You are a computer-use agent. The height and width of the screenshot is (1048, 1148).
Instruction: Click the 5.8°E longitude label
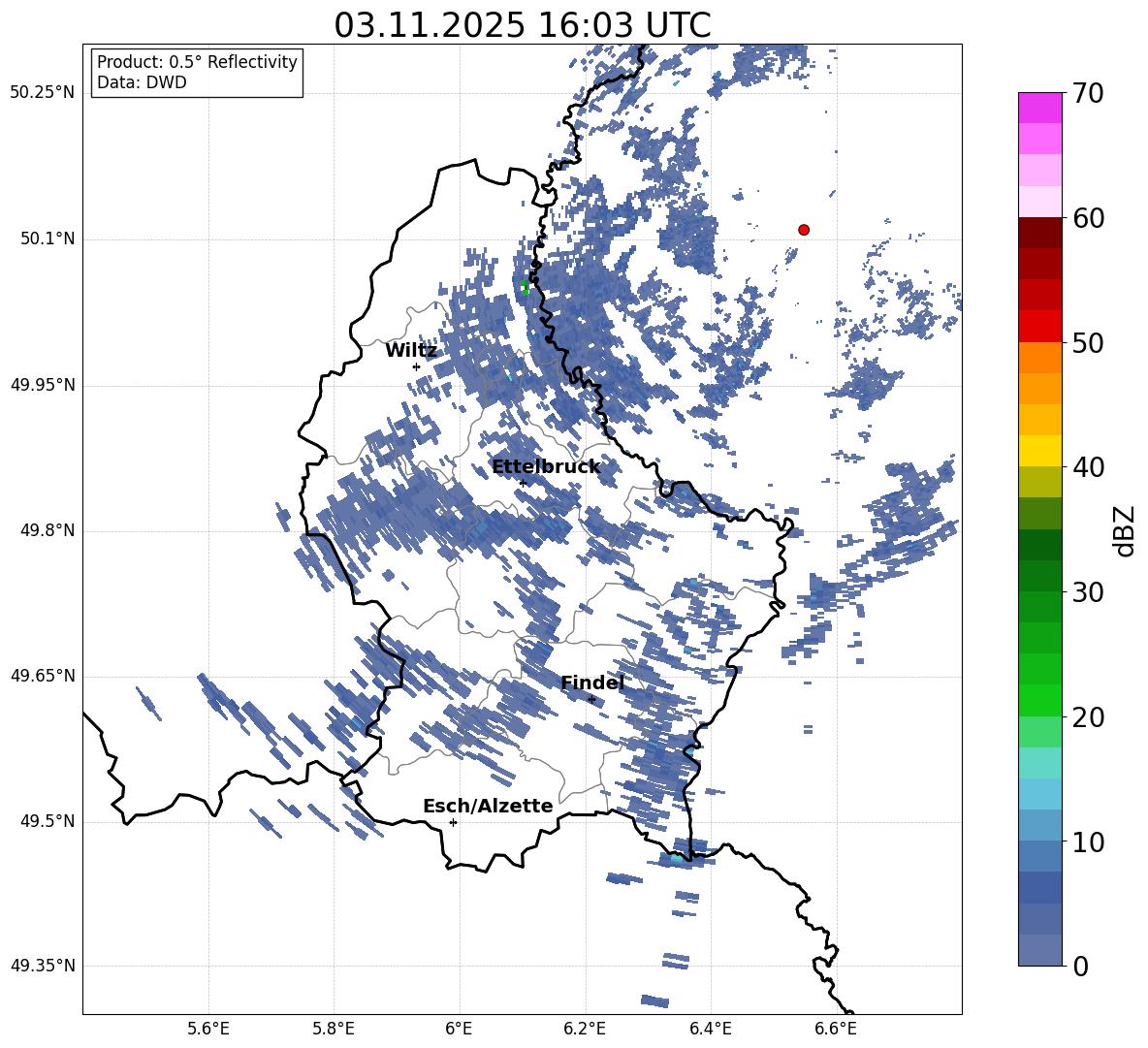pos(334,1029)
